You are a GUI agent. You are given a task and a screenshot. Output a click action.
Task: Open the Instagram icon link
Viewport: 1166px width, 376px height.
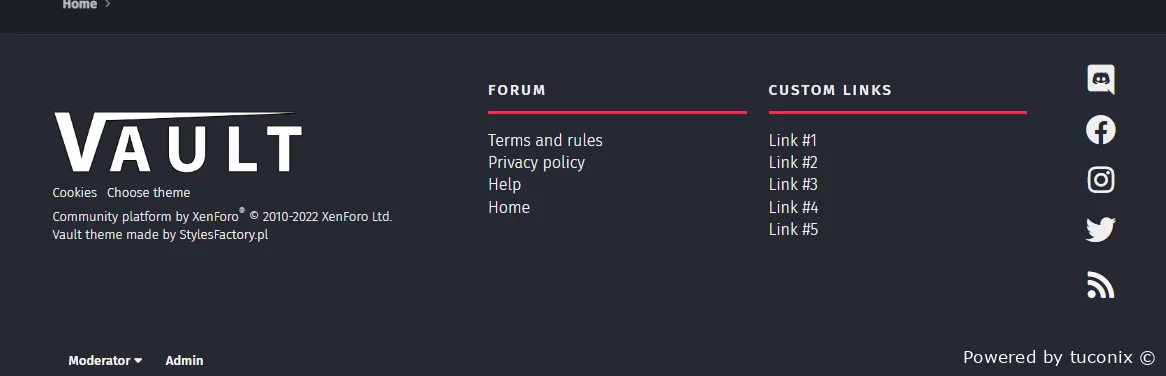click(1101, 180)
